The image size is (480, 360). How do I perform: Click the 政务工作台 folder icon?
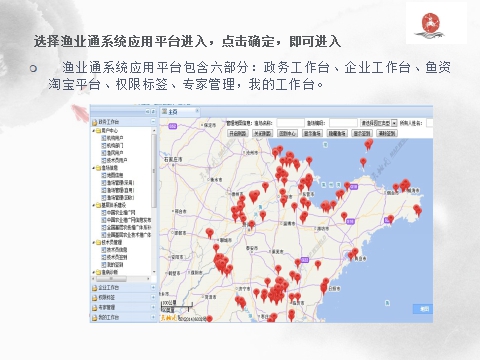[95, 122]
